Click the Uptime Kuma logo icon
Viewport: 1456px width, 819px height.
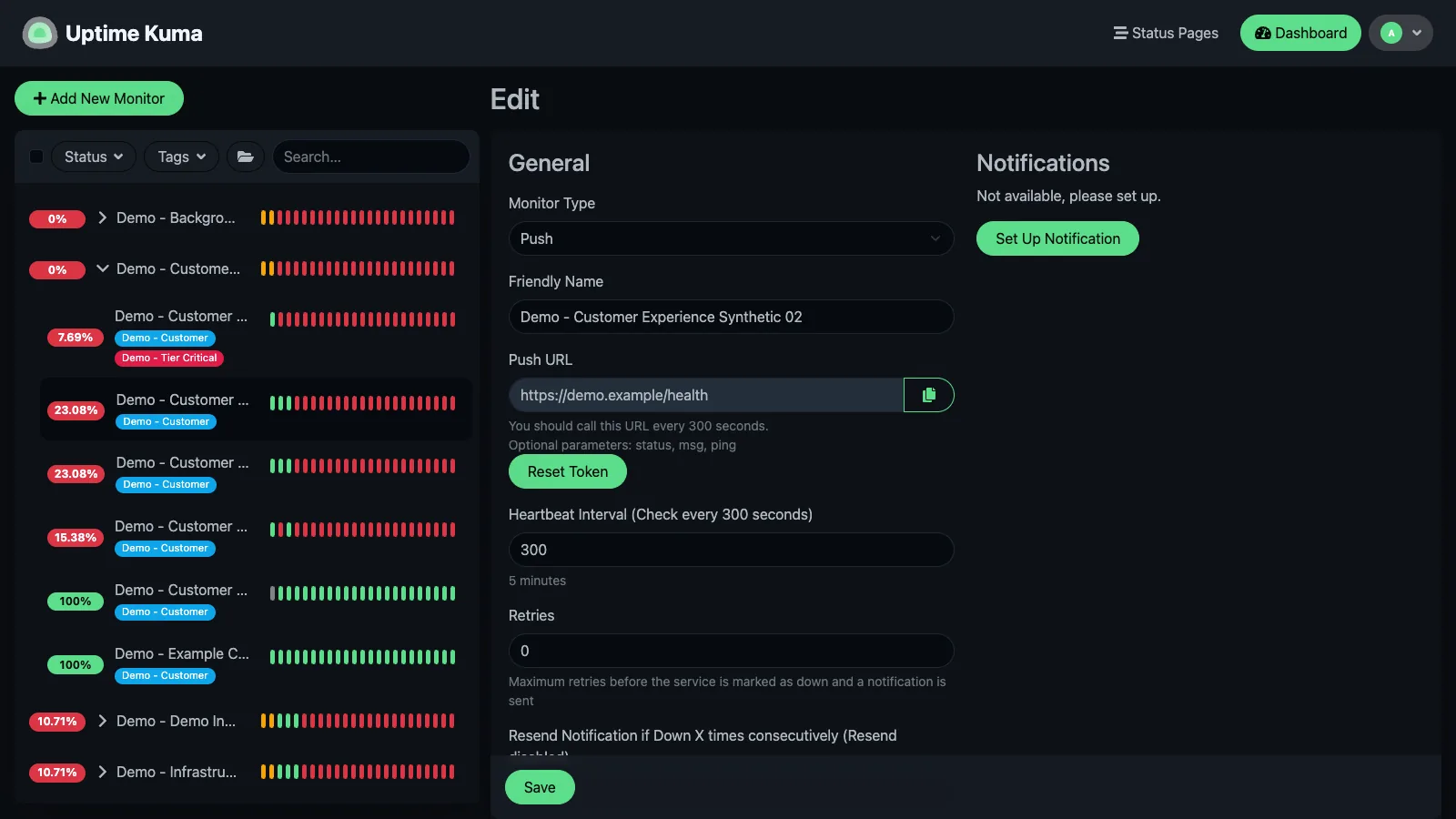point(40,34)
